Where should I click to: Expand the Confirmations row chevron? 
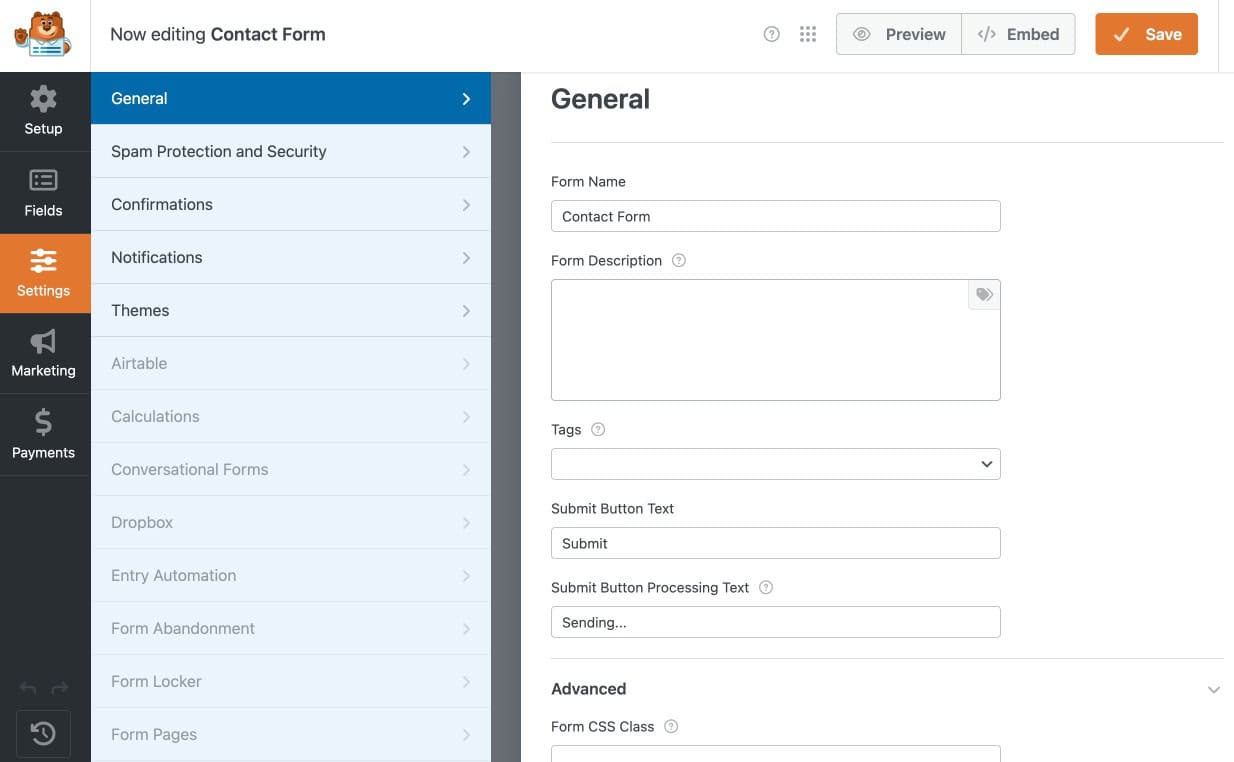(466, 204)
